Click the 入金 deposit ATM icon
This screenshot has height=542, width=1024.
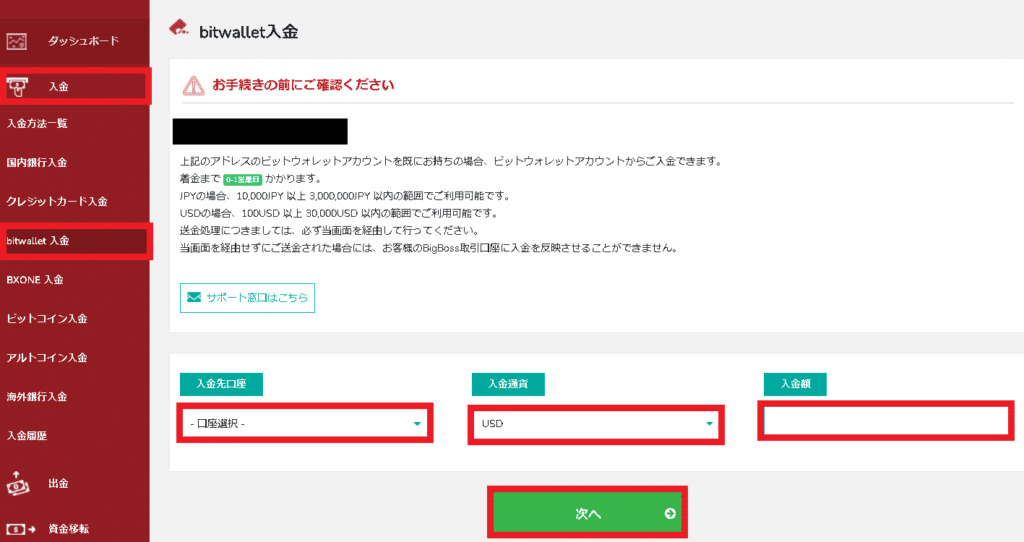pyautogui.click(x=18, y=86)
